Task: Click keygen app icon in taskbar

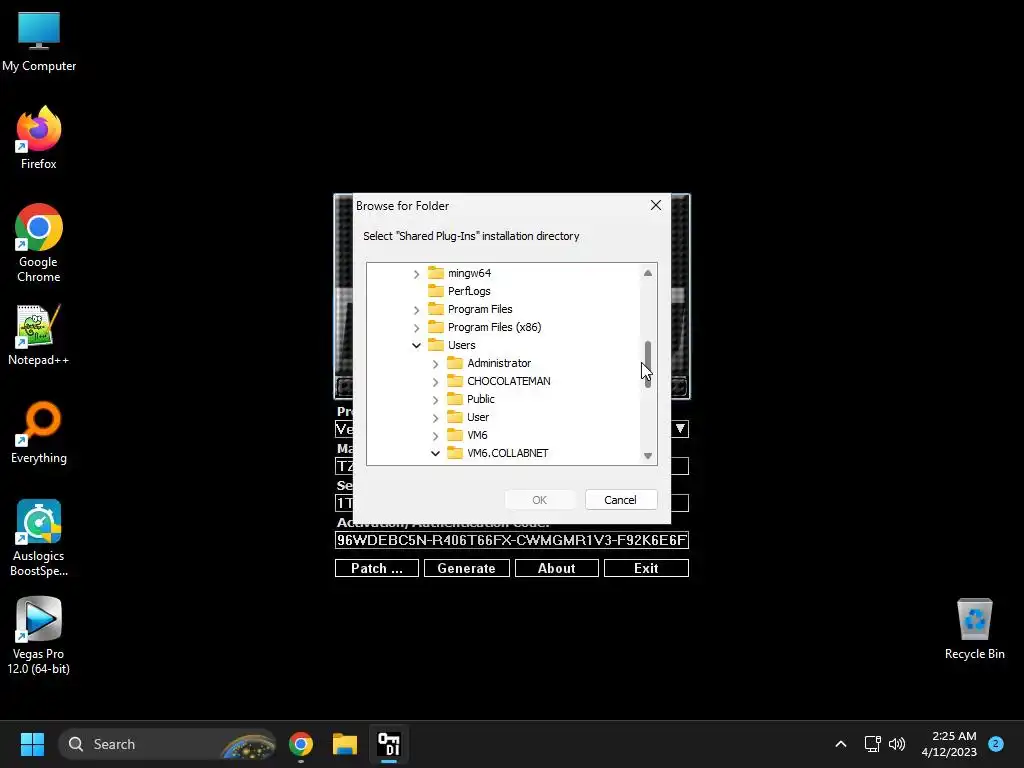Action: [x=389, y=744]
